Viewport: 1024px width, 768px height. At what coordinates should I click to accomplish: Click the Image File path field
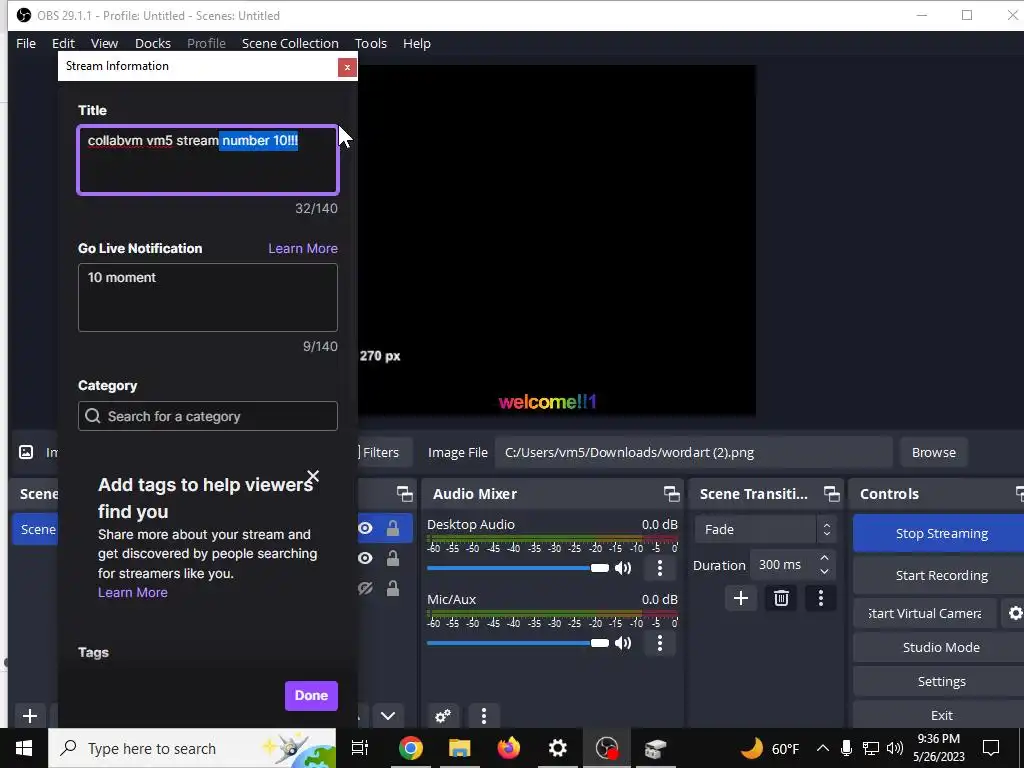[694, 453]
